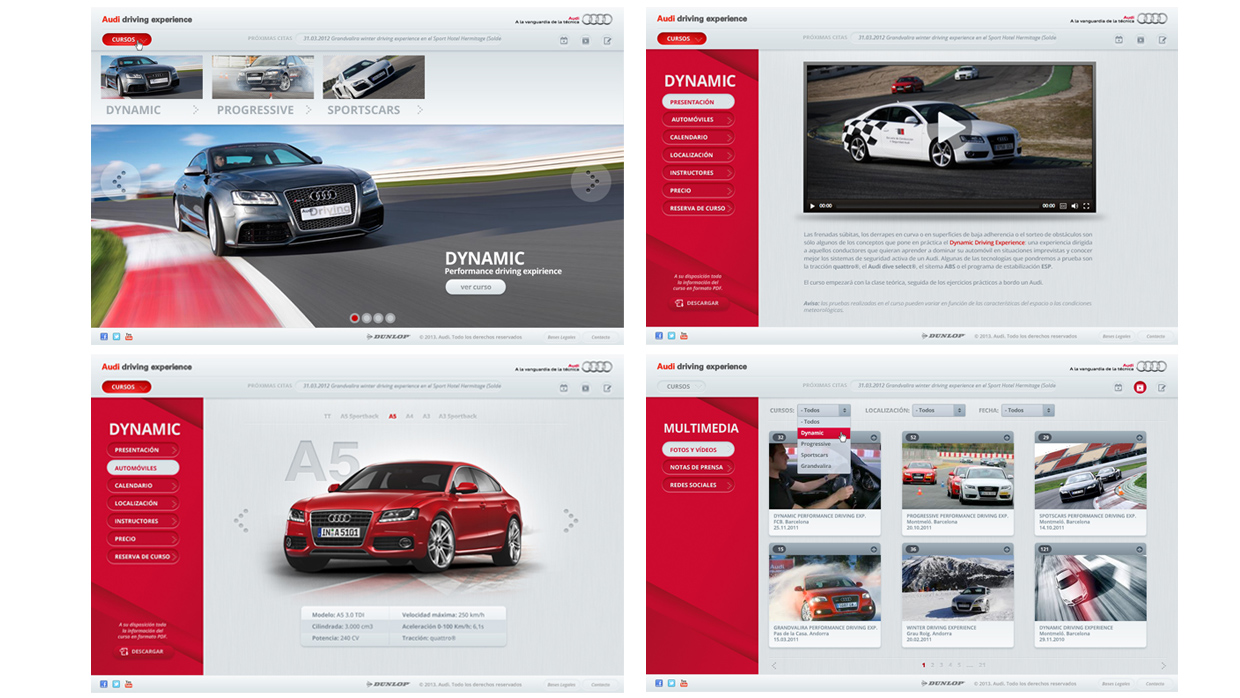The height and width of the screenshot is (698, 1240).
Task: Enter fullscreen using the video player's fullscreen icon
Action: click(x=1086, y=205)
